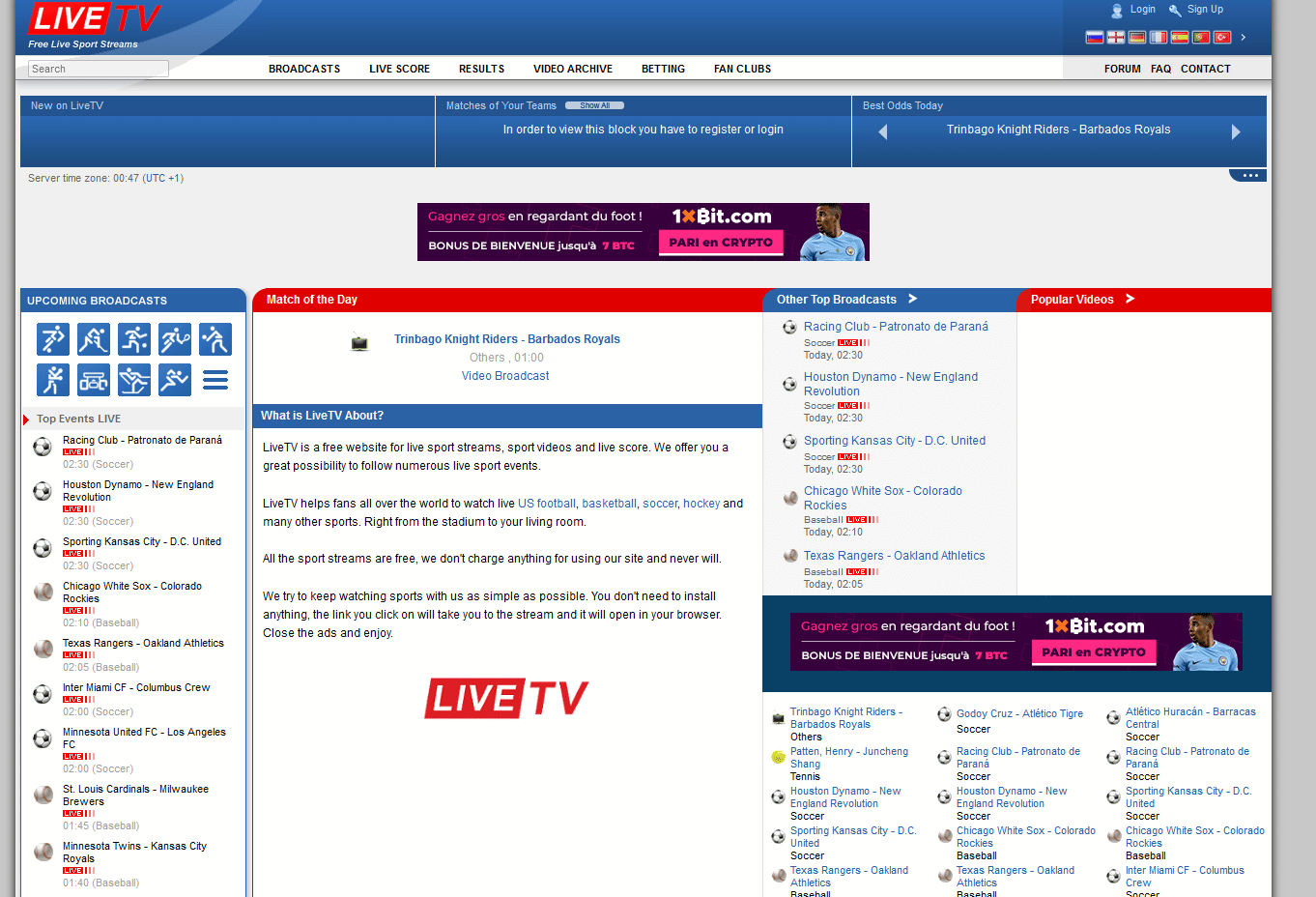
Task: Click the hockey text link
Action: pyautogui.click(x=701, y=504)
